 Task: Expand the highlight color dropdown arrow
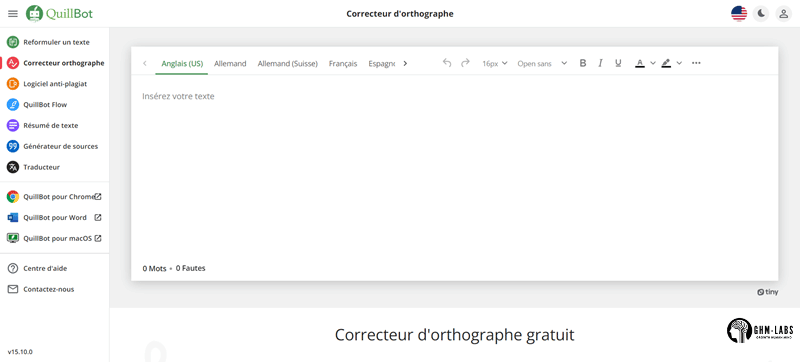coord(679,63)
